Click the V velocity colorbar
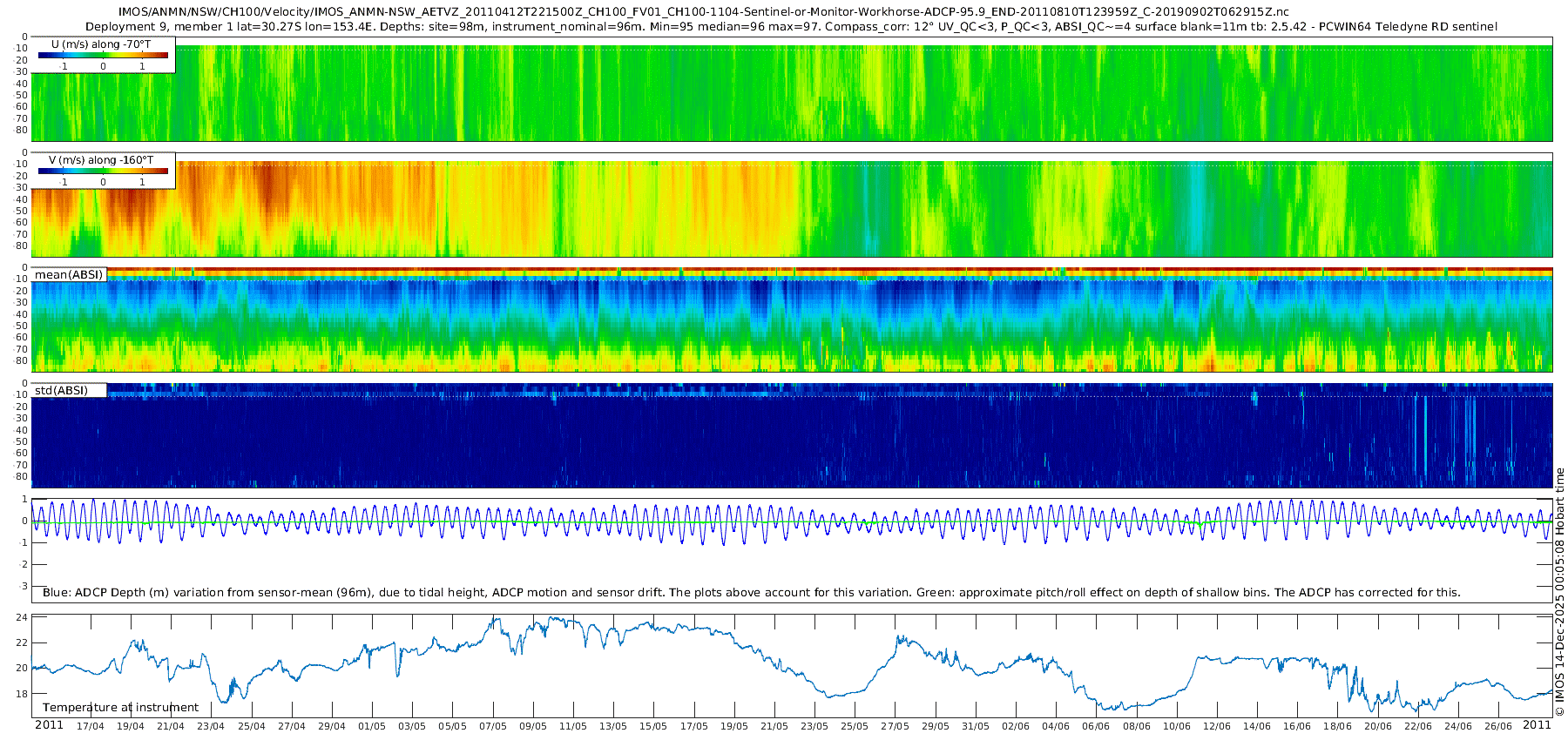The height and width of the screenshot is (740, 1568). pos(103,172)
